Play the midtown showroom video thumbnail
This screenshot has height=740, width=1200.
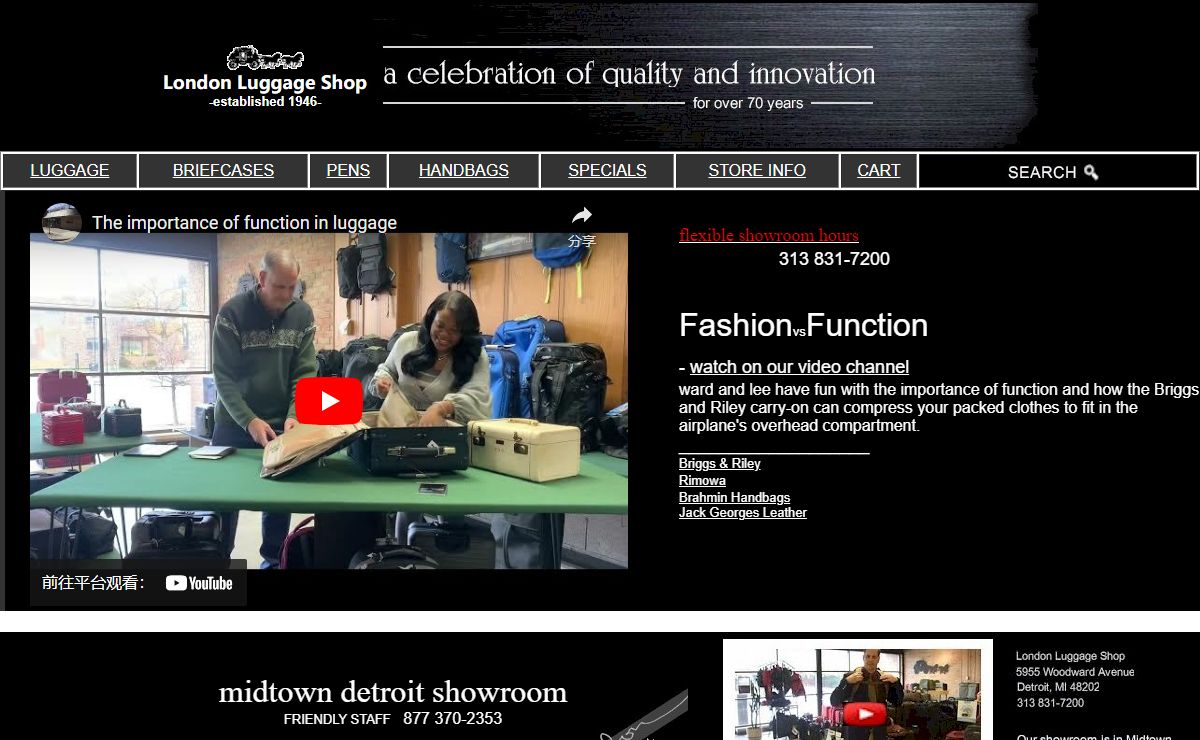click(x=865, y=714)
